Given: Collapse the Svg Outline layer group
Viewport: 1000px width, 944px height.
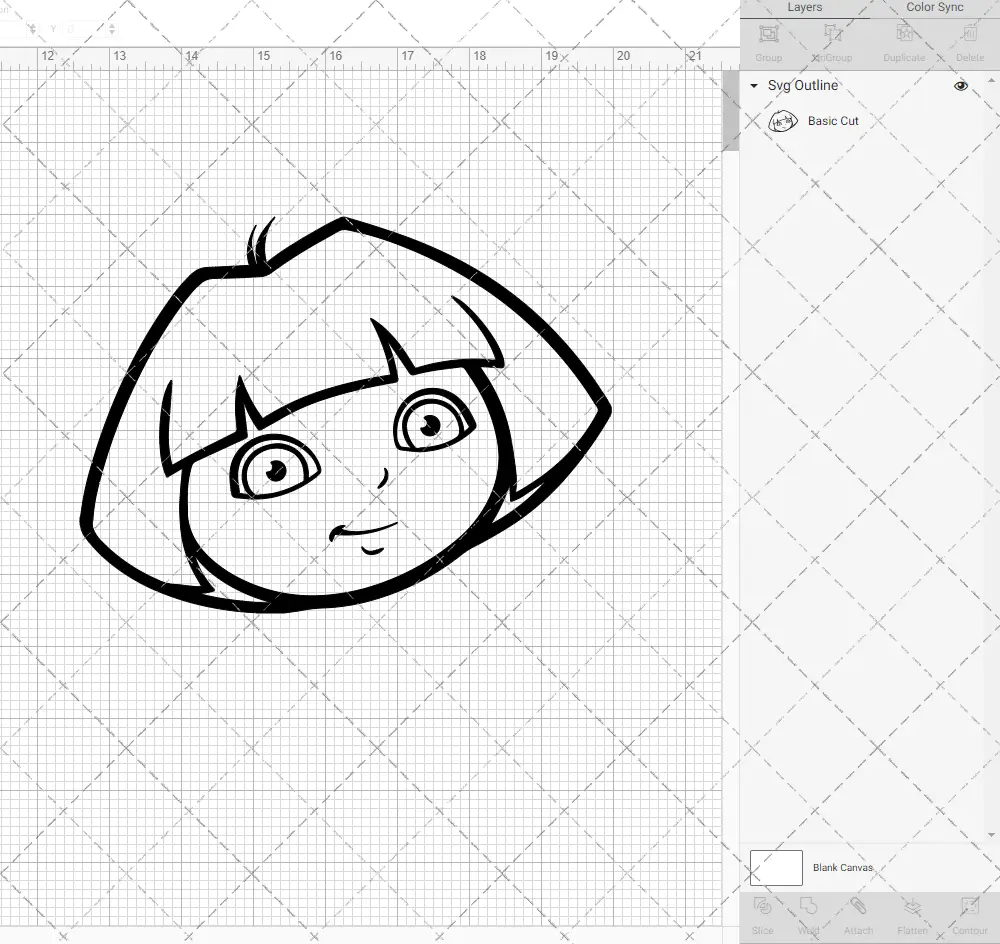Looking at the screenshot, I should point(754,86).
